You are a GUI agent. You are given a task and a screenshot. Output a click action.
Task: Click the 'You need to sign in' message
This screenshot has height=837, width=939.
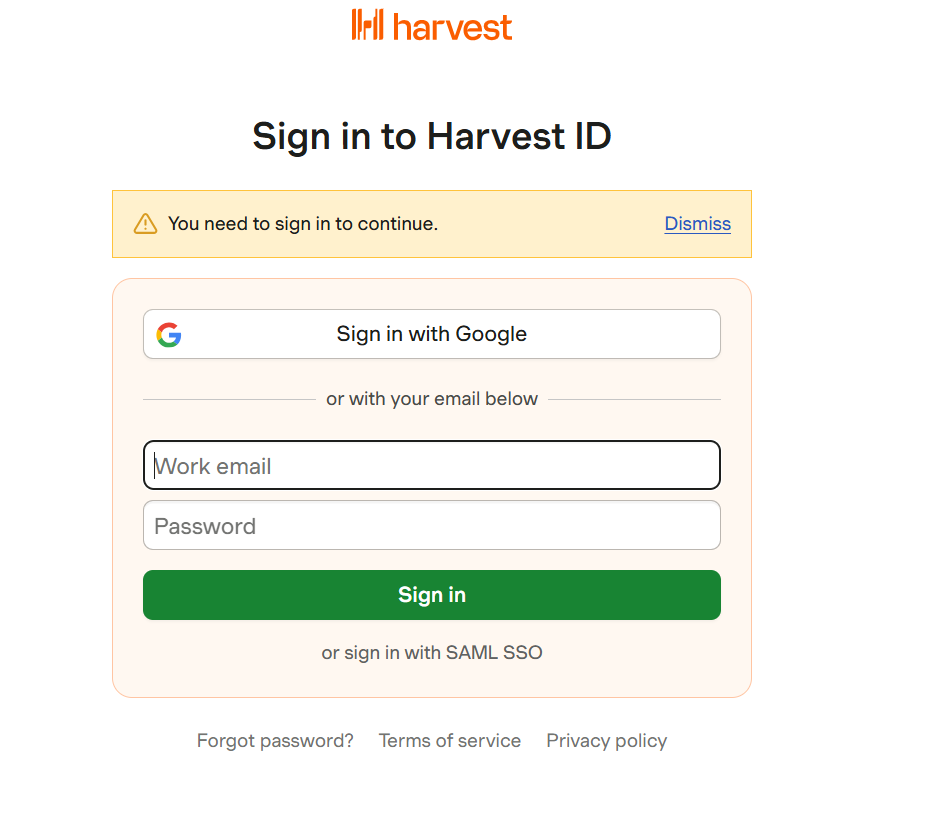(x=302, y=224)
